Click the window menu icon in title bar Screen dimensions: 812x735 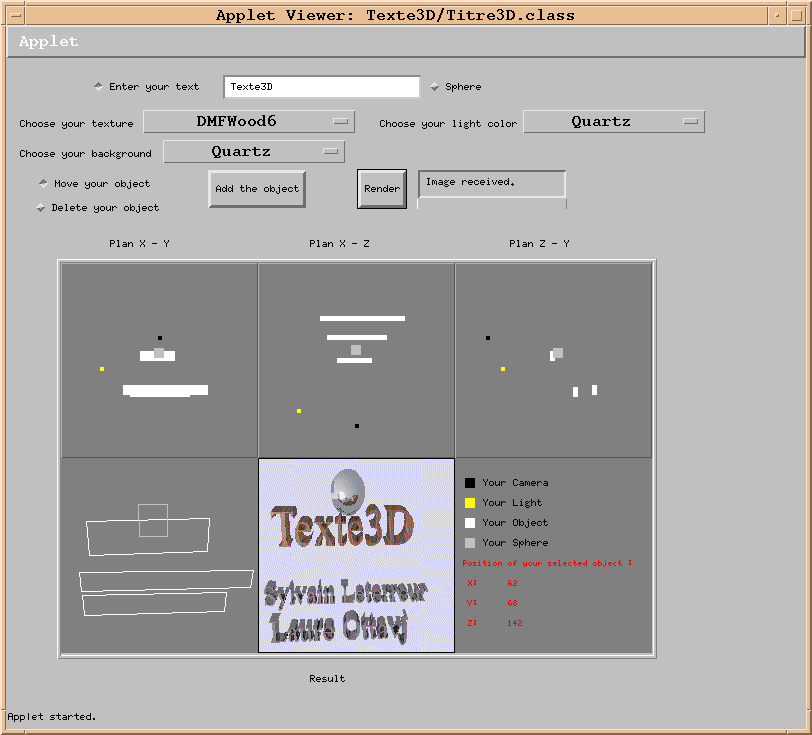point(15,15)
